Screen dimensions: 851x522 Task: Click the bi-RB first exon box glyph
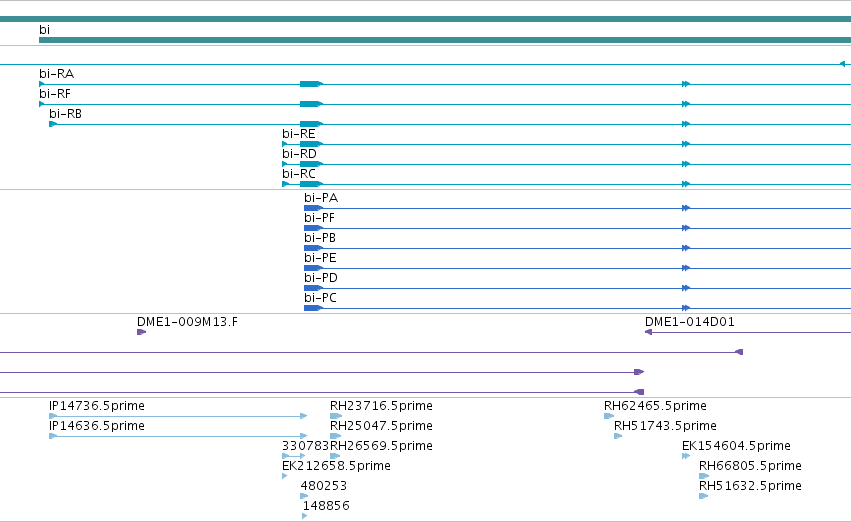pos(53,124)
